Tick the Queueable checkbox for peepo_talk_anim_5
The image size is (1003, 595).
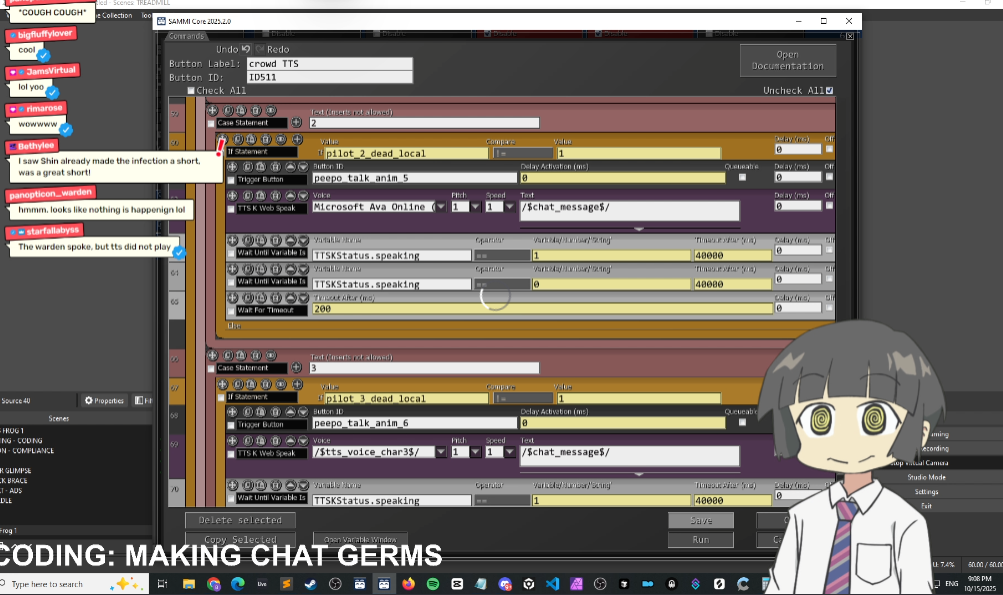742,178
